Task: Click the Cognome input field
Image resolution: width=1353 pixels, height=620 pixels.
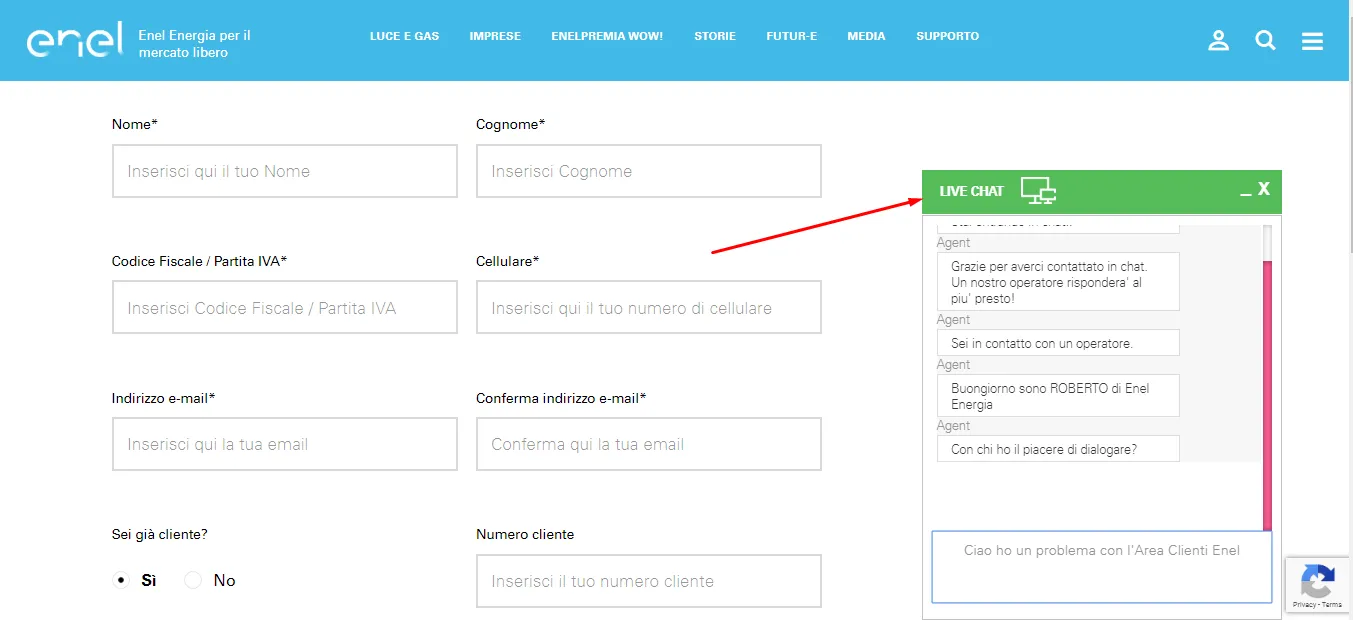Action: (649, 171)
